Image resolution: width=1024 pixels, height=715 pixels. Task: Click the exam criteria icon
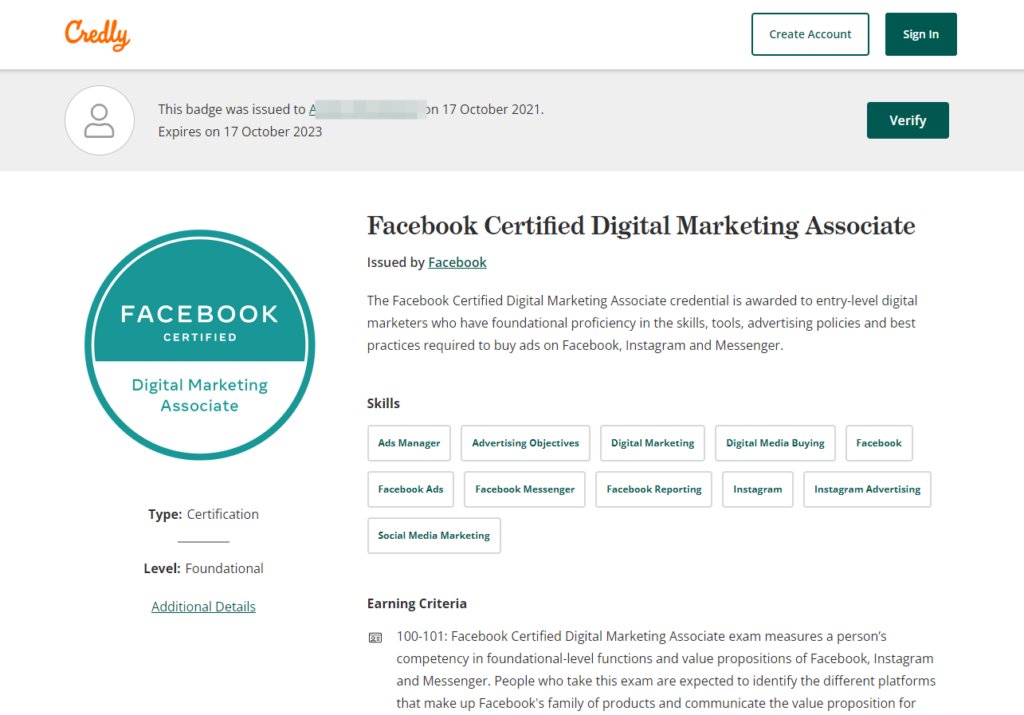[375, 637]
